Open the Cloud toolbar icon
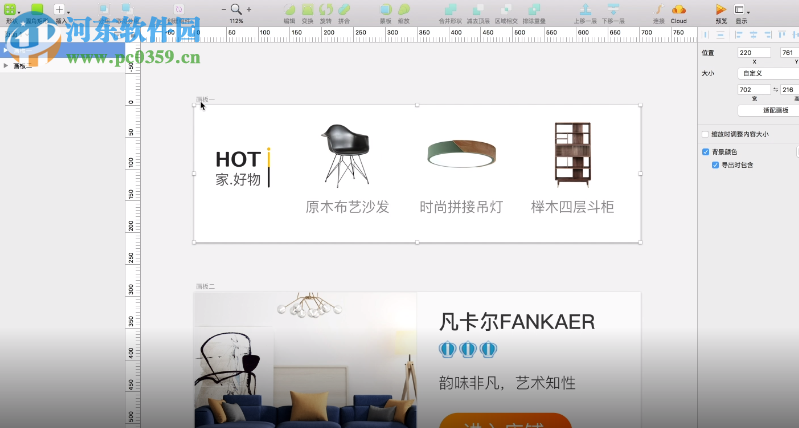The height and width of the screenshot is (428, 799). click(679, 10)
